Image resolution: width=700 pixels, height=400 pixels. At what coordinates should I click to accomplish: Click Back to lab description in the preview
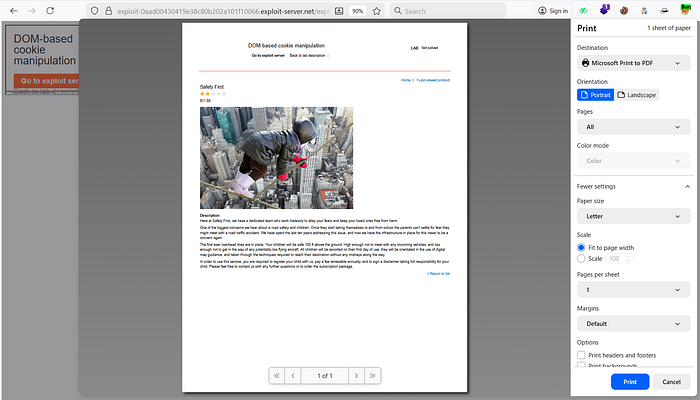(x=308, y=55)
